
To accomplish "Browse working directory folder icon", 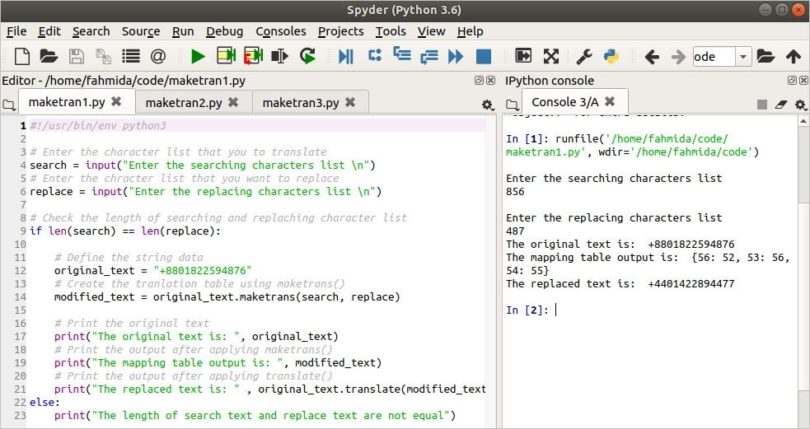I will pos(766,56).
